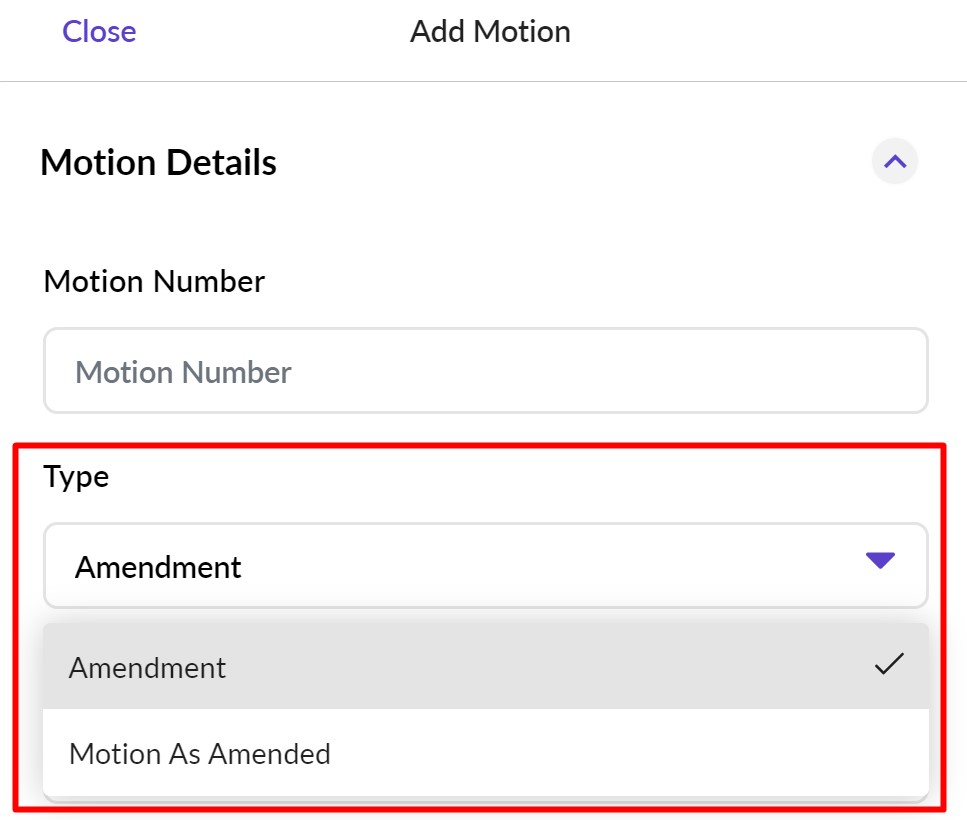Screen dimensions: 967x820
Task: Click the Type field label
Action: click(x=76, y=477)
